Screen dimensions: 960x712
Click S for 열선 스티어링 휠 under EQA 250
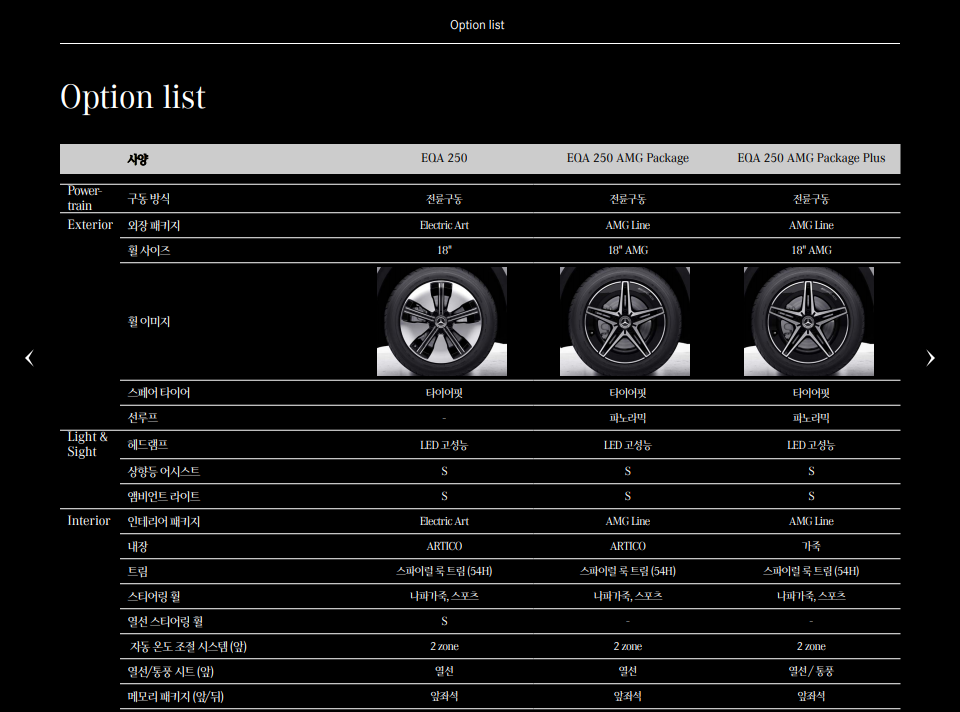point(444,621)
